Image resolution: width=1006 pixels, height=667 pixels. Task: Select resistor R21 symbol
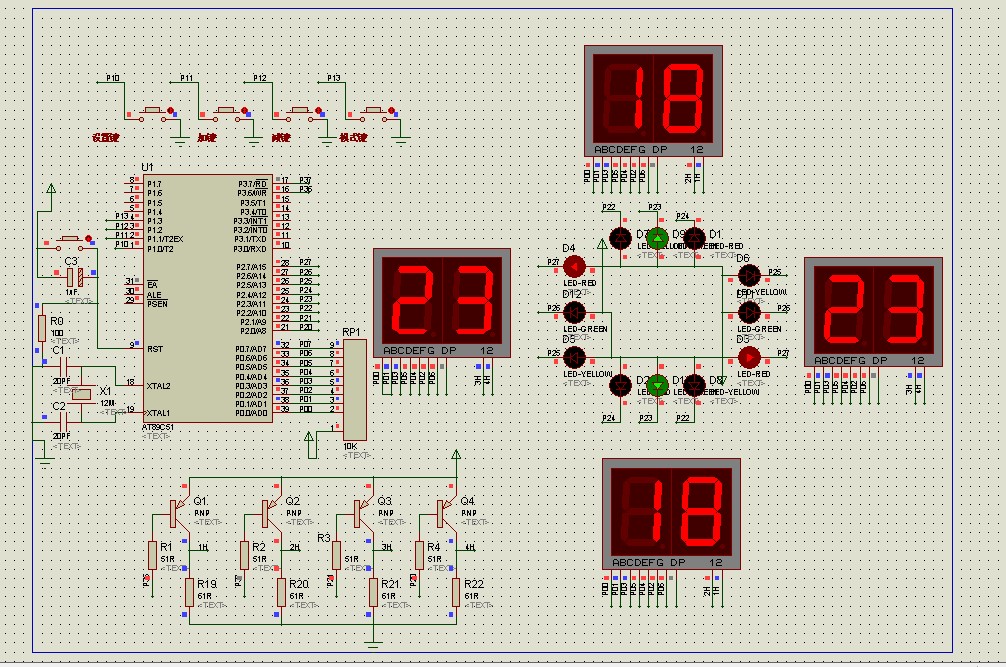click(373, 593)
